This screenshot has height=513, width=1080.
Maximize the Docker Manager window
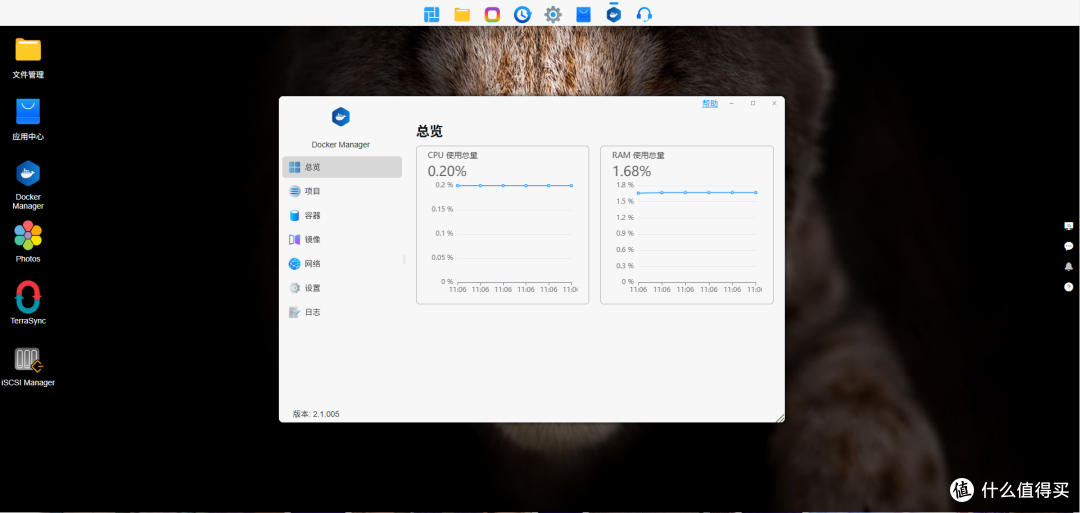point(753,103)
